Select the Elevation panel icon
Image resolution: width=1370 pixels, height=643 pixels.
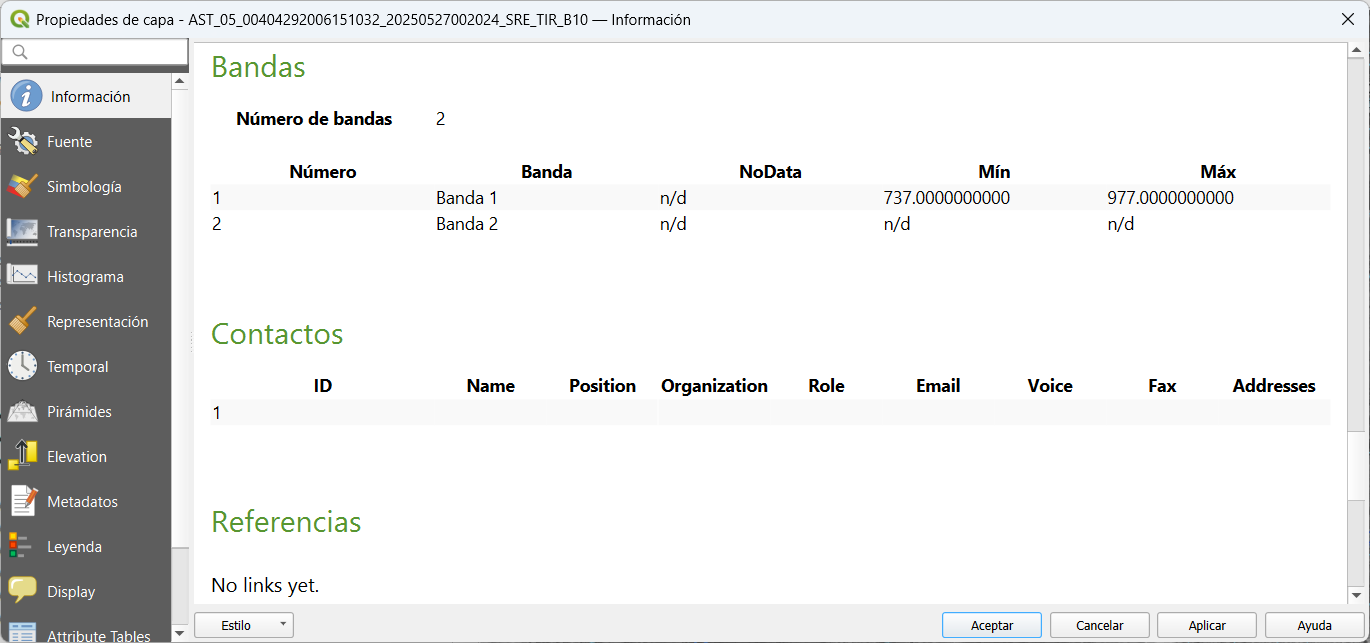point(22,456)
